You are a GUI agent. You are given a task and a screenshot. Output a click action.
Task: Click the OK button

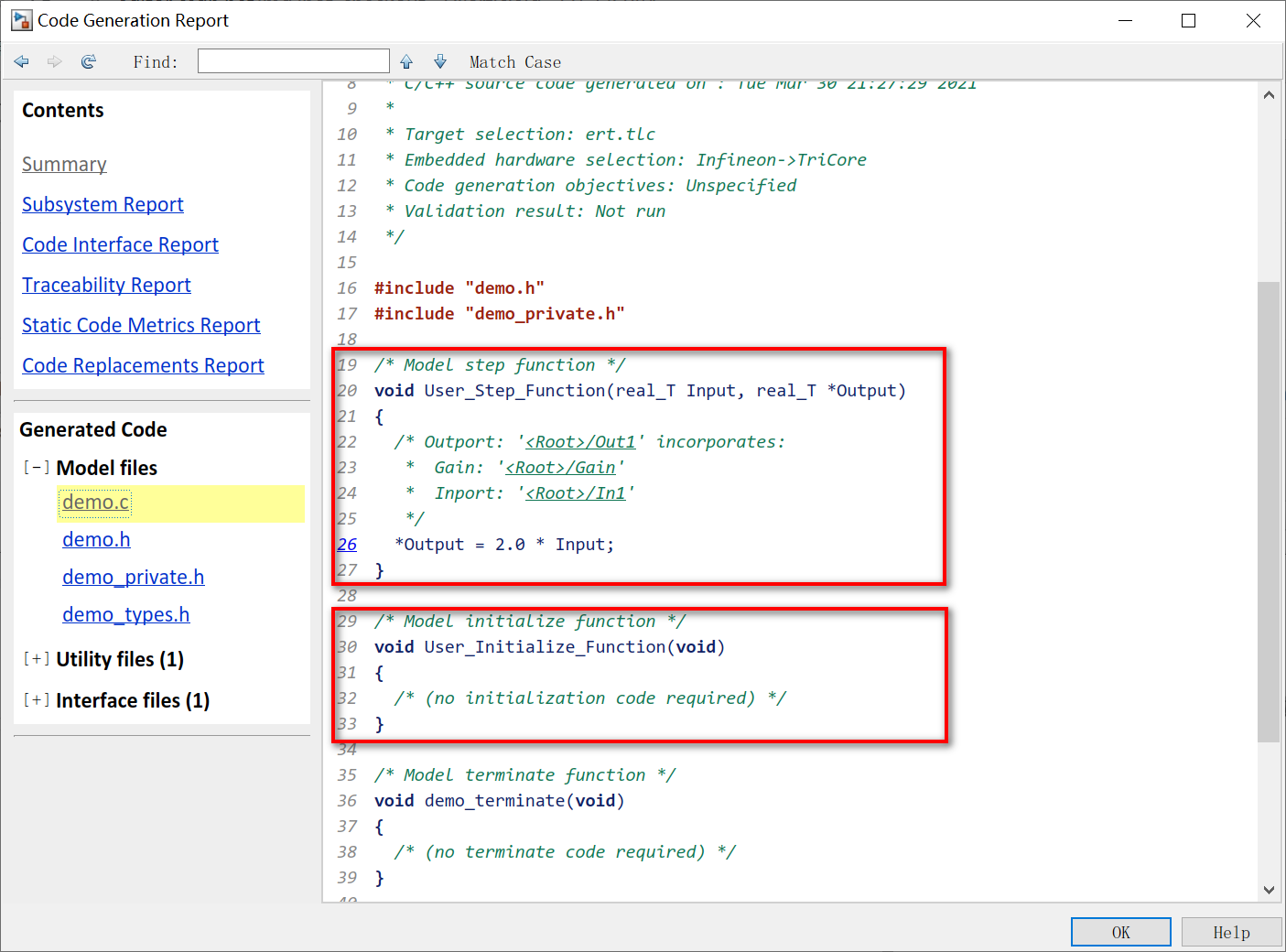coord(1121,932)
